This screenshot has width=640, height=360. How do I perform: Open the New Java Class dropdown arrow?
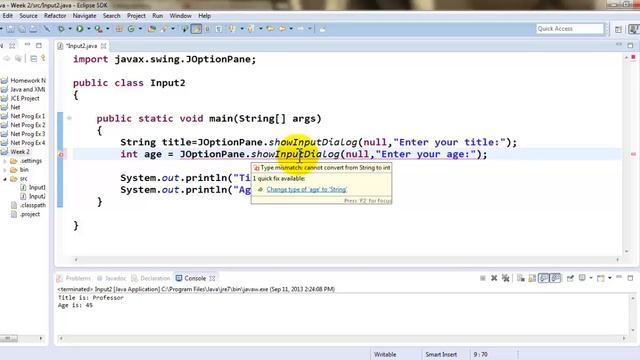pyautogui.click(x=140, y=29)
